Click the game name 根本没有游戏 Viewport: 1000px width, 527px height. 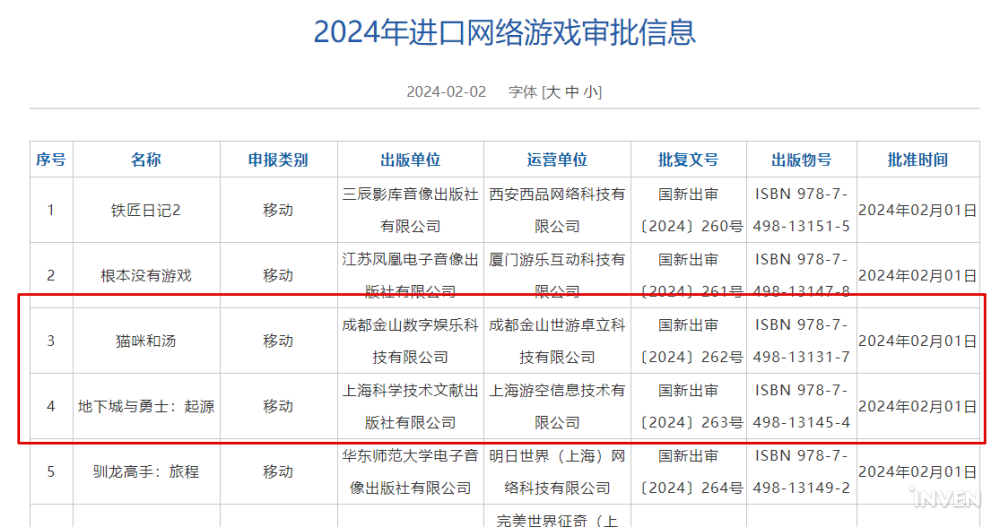(146, 276)
